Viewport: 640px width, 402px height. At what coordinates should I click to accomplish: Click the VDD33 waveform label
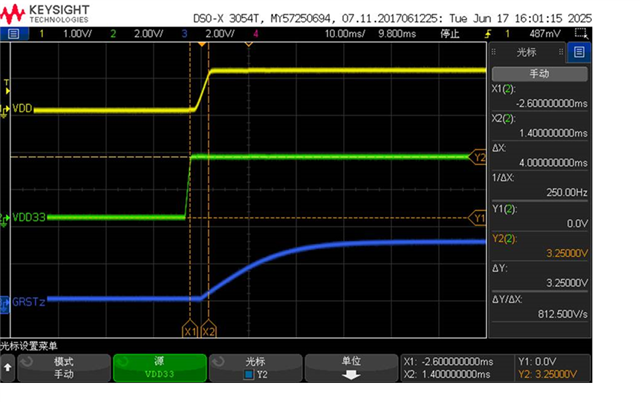click(29, 217)
